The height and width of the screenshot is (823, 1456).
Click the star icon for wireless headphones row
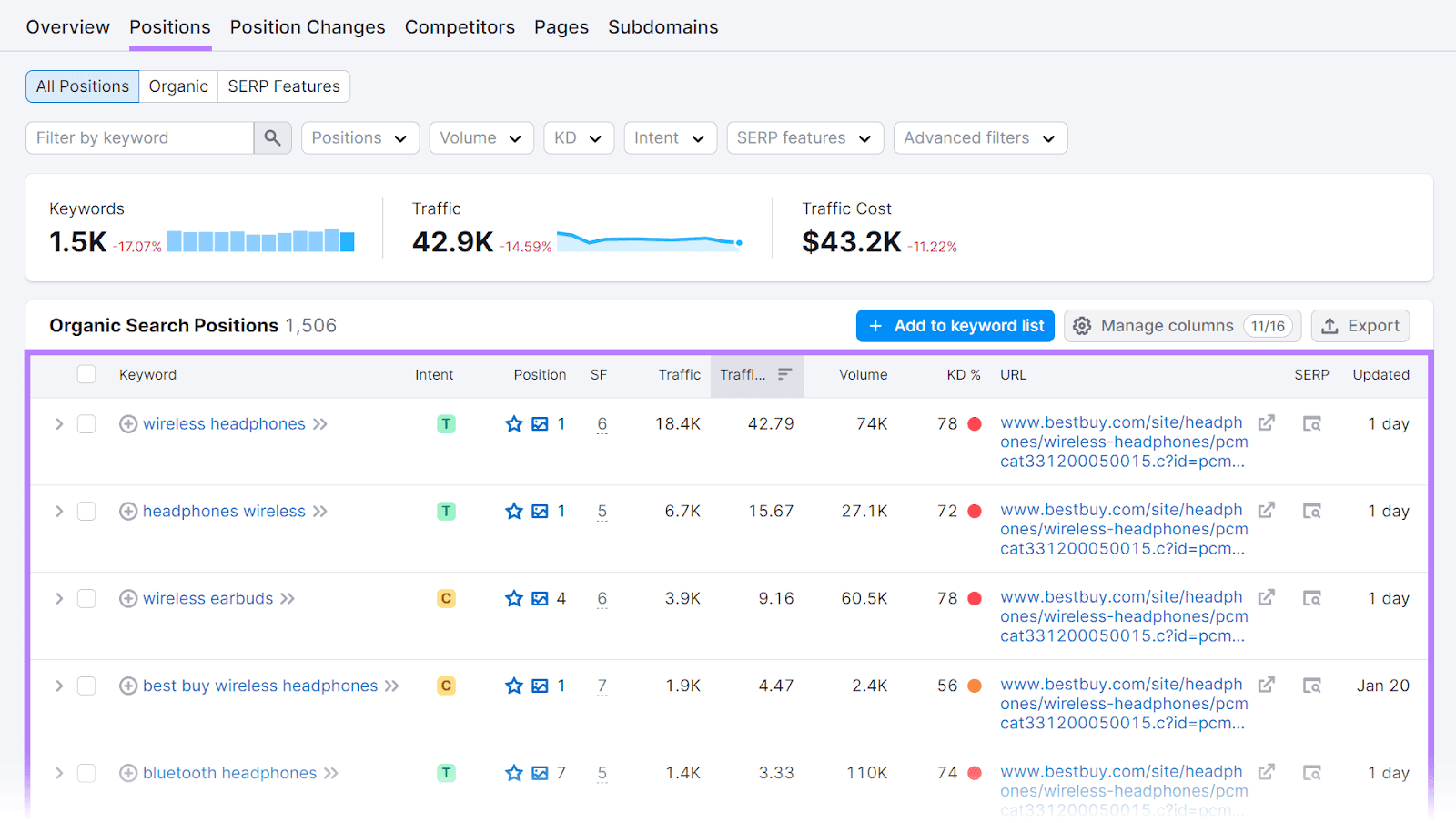513,423
